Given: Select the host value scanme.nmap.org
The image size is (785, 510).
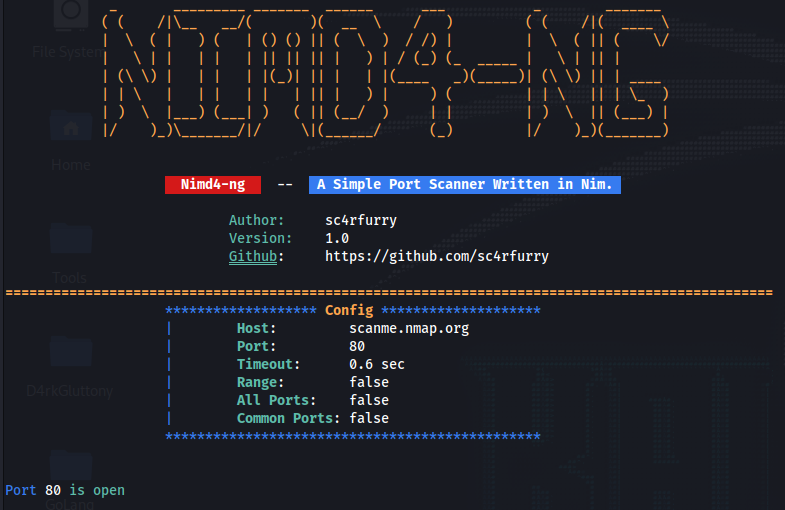Looking at the screenshot, I should (x=409, y=328).
